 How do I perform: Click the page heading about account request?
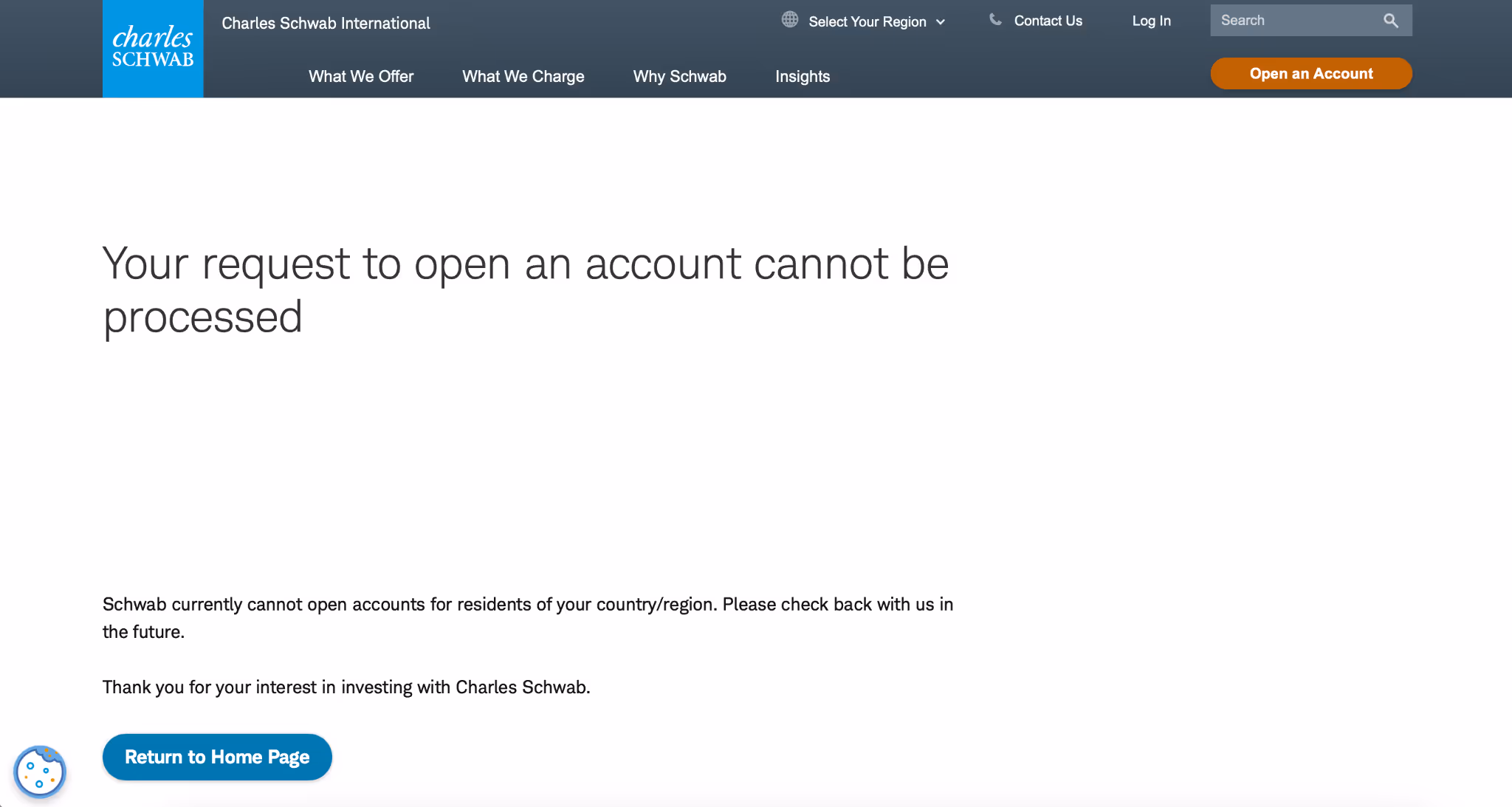(x=525, y=290)
